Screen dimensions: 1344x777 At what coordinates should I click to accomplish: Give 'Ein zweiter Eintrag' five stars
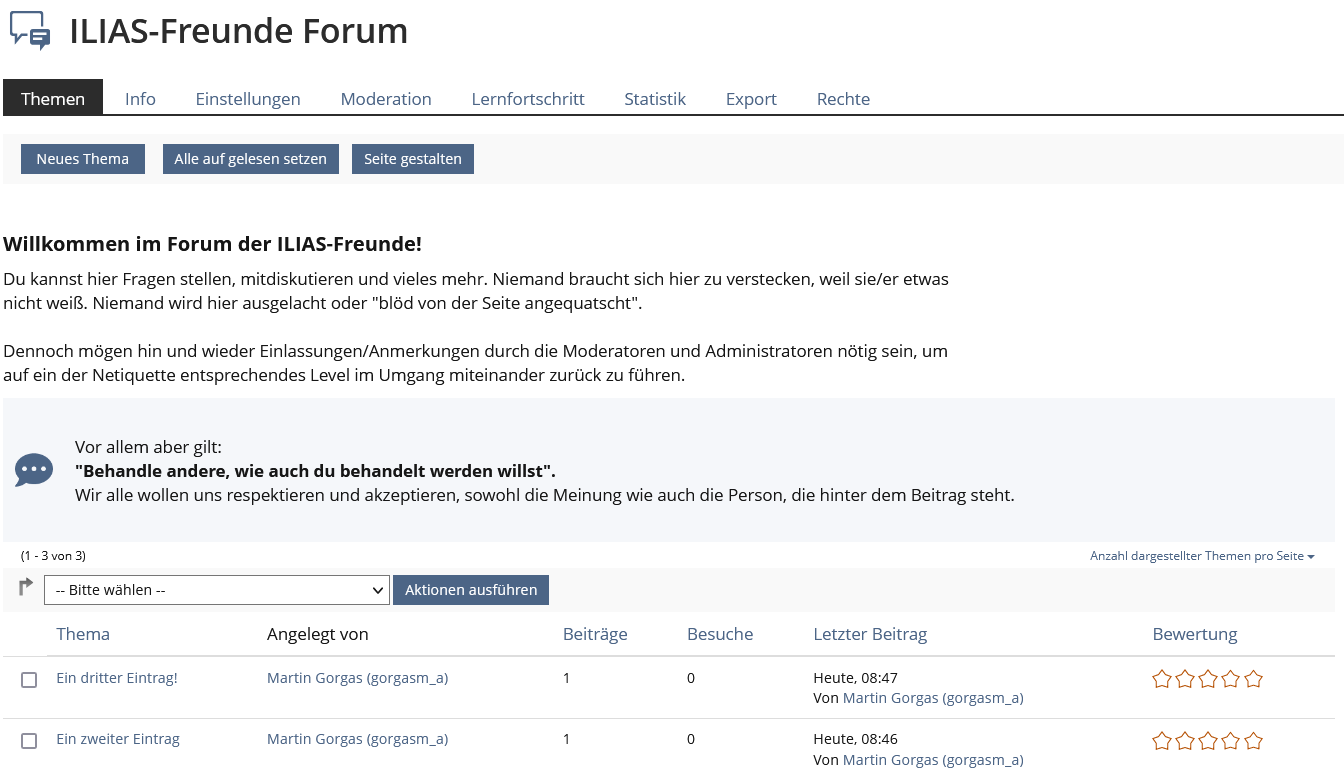tap(1254, 741)
